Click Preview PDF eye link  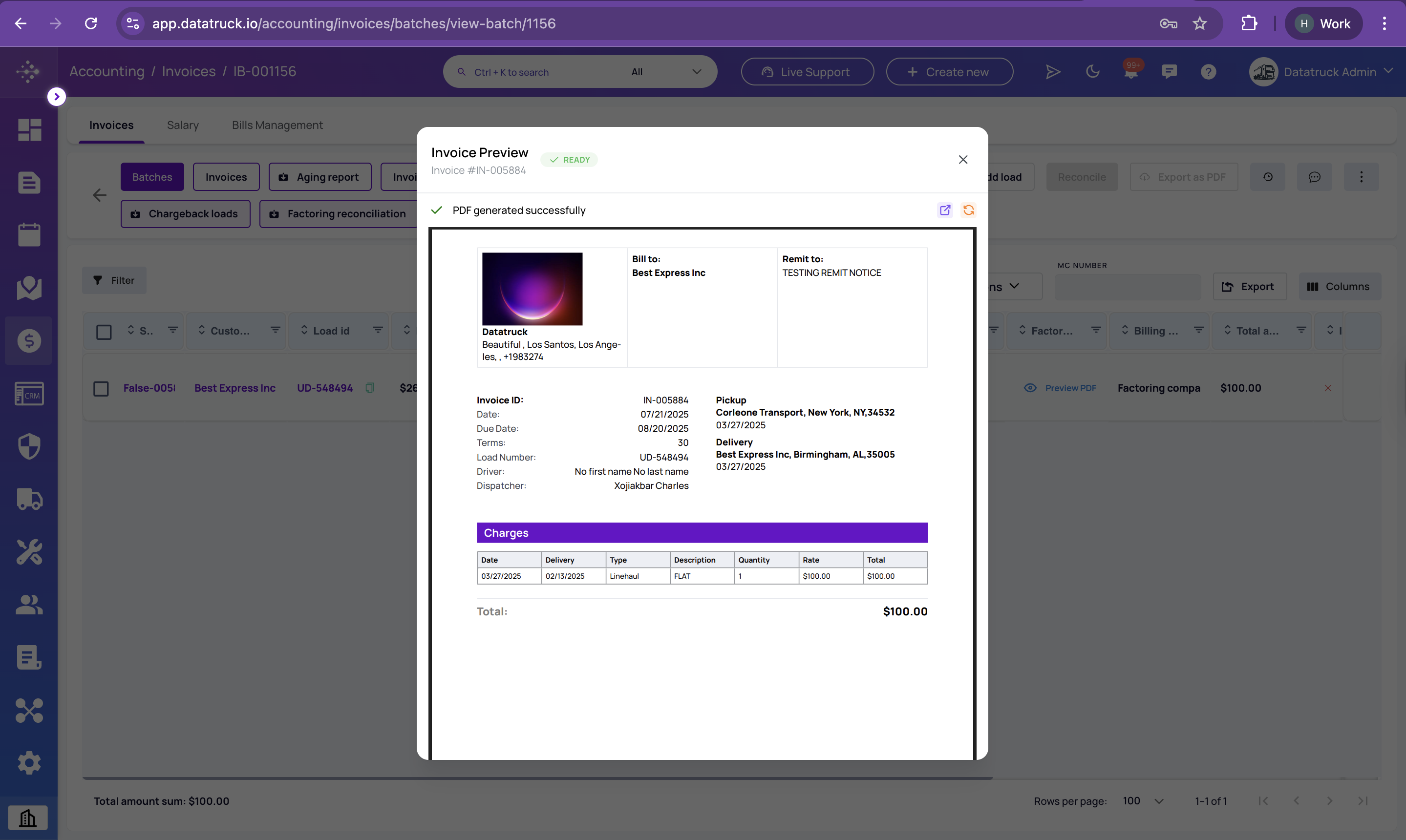(x=1060, y=388)
